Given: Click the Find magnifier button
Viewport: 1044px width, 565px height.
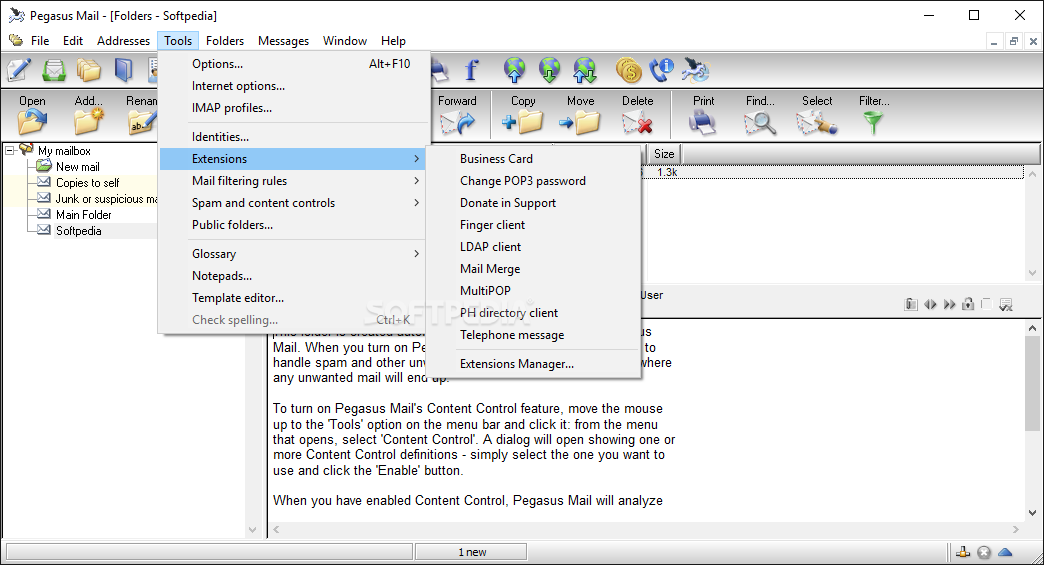Looking at the screenshot, I should pos(760,114).
